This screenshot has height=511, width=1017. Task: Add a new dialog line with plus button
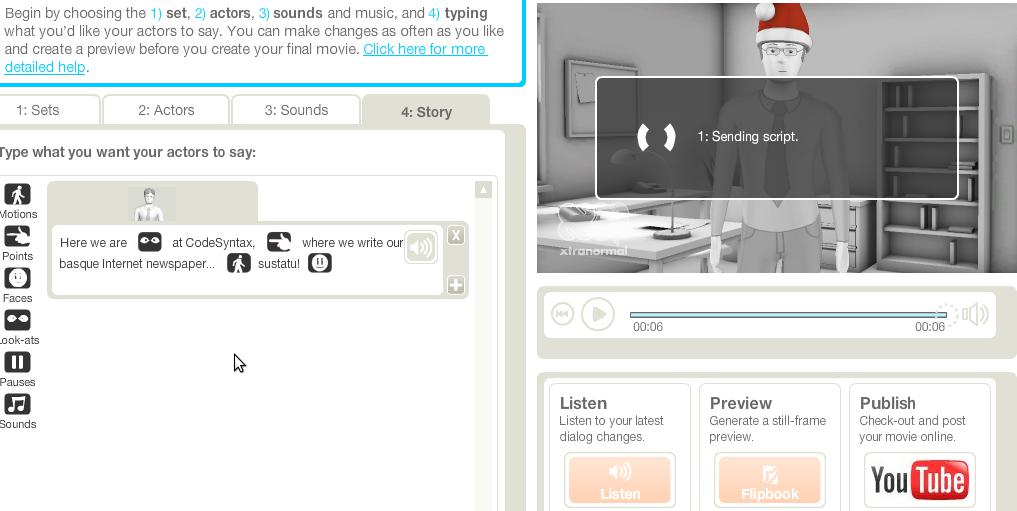click(456, 285)
